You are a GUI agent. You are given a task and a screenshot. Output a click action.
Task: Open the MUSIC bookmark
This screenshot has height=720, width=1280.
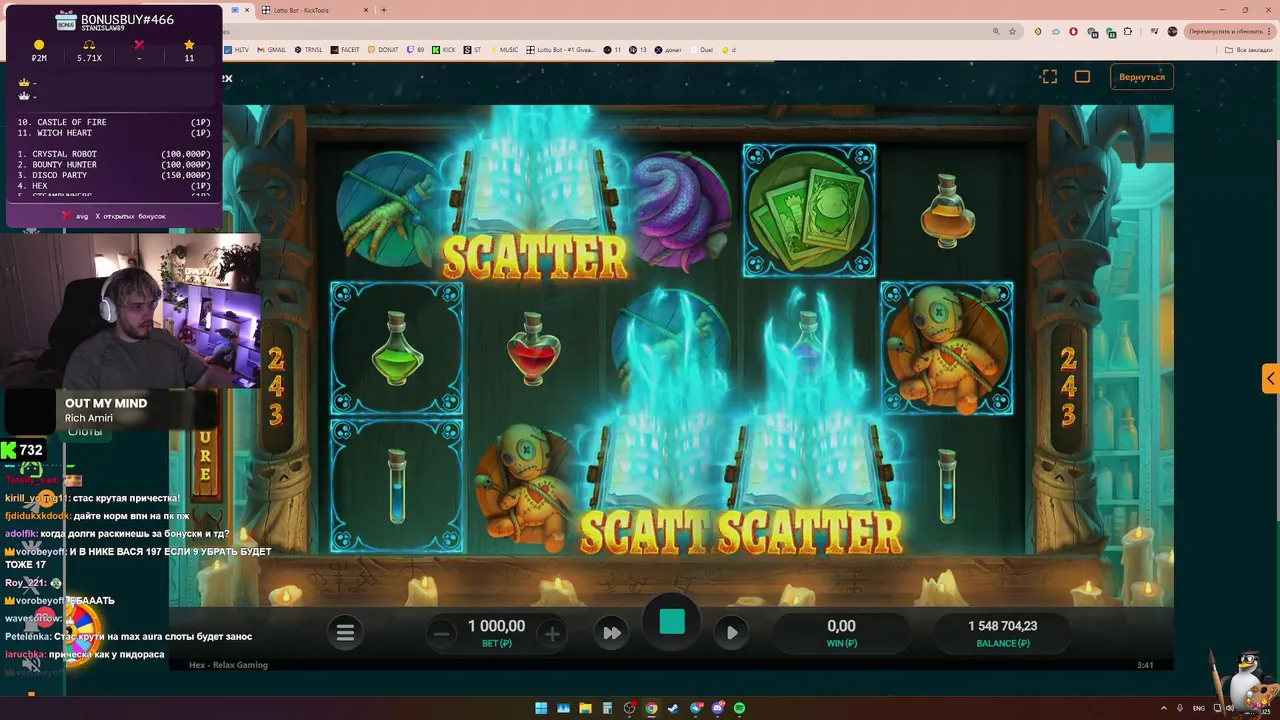click(504, 49)
